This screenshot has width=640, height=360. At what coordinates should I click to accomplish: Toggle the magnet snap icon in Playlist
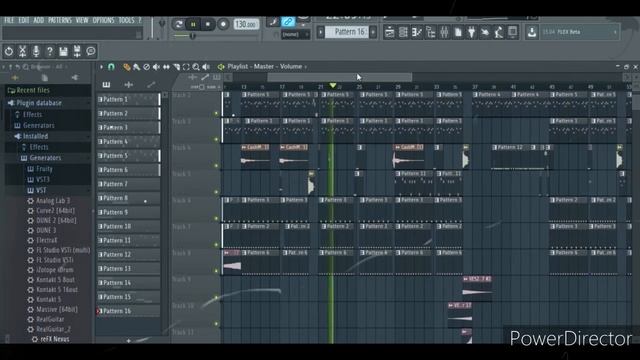pos(111,67)
